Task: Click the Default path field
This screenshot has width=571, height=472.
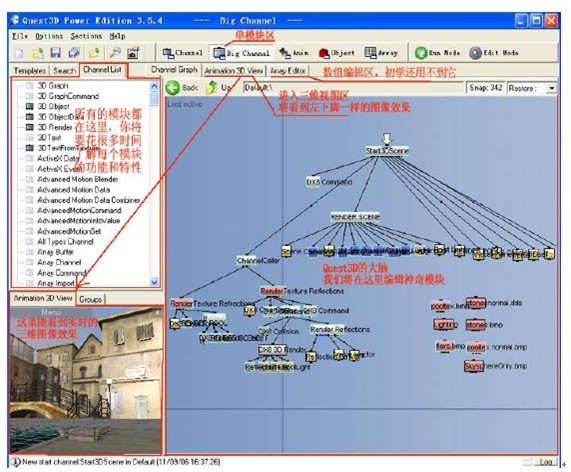Action: [353, 88]
